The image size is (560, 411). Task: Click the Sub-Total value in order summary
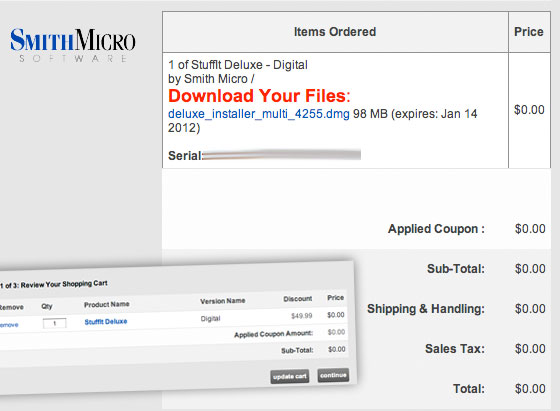(x=530, y=269)
